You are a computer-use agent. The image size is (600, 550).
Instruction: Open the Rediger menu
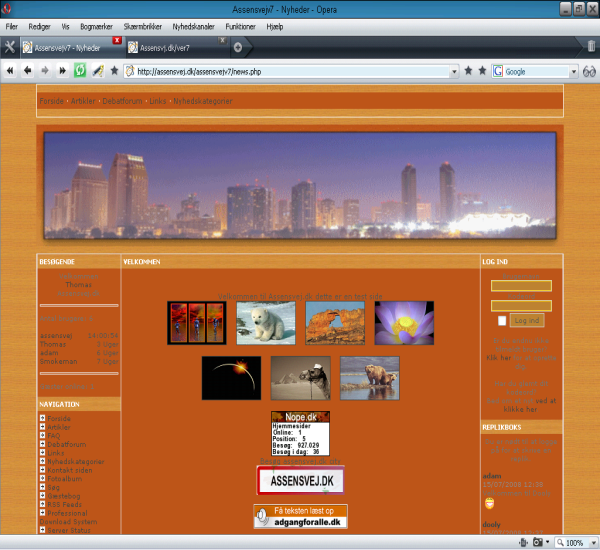click(39, 27)
